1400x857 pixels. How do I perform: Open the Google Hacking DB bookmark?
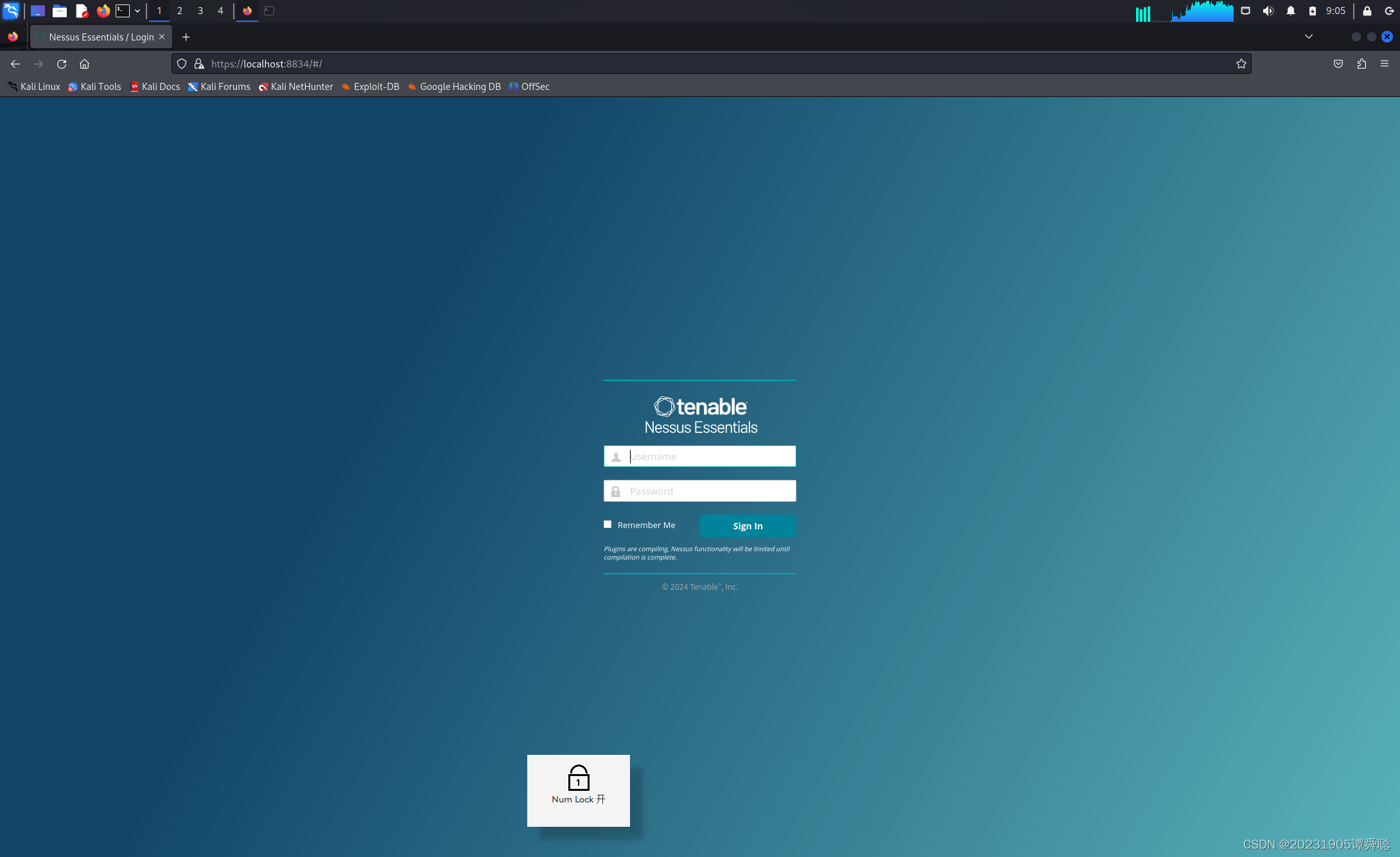click(454, 87)
